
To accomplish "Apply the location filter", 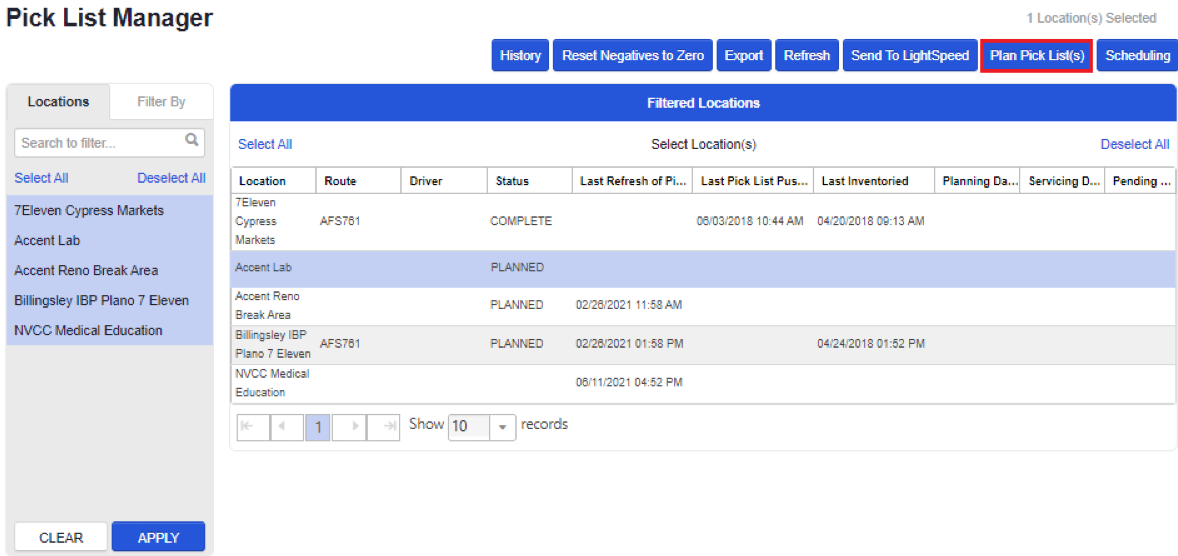I will click(x=158, y=537).
